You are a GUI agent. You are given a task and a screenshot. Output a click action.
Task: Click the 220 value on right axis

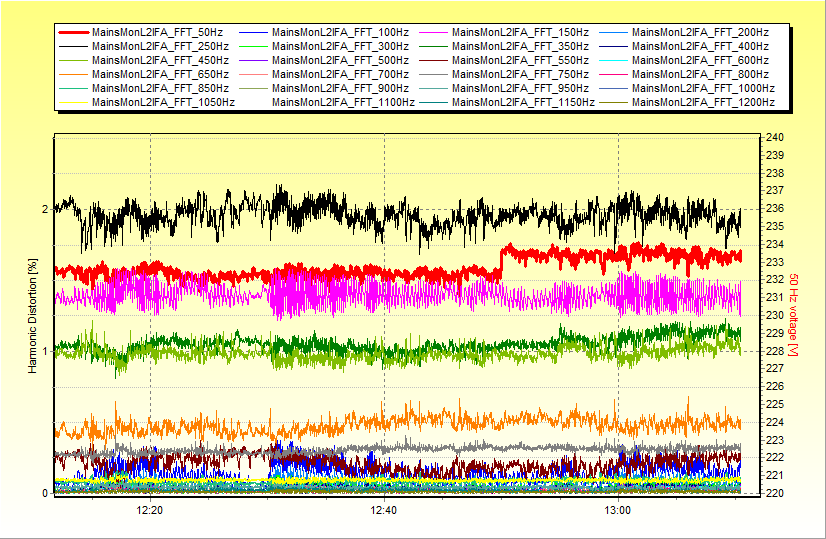[774, 493]
